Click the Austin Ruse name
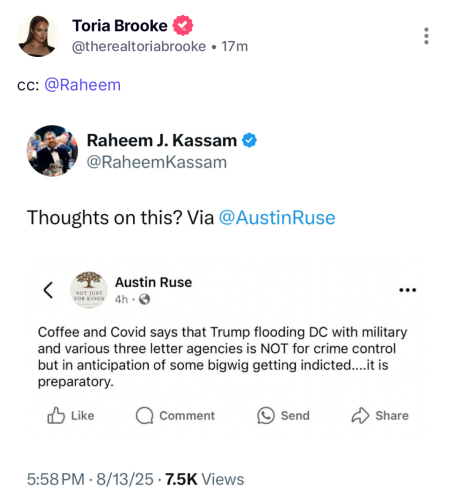Viewport: 456px width, 500px height. [x=153, y=282]
